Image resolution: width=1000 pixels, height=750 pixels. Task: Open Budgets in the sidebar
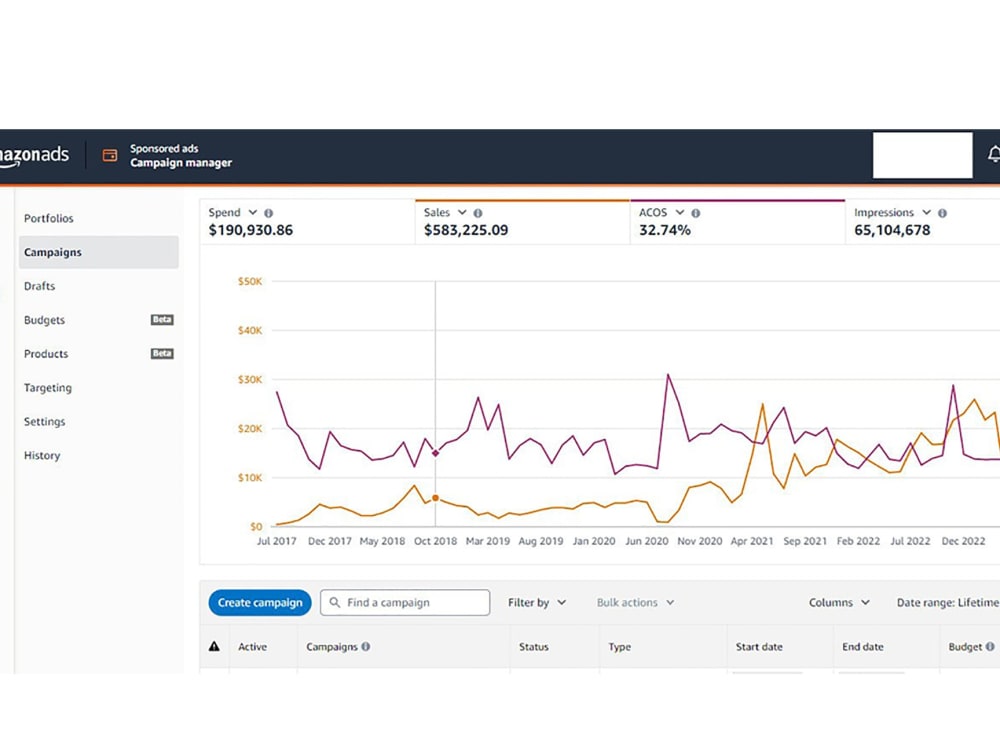tap(44, 320)
